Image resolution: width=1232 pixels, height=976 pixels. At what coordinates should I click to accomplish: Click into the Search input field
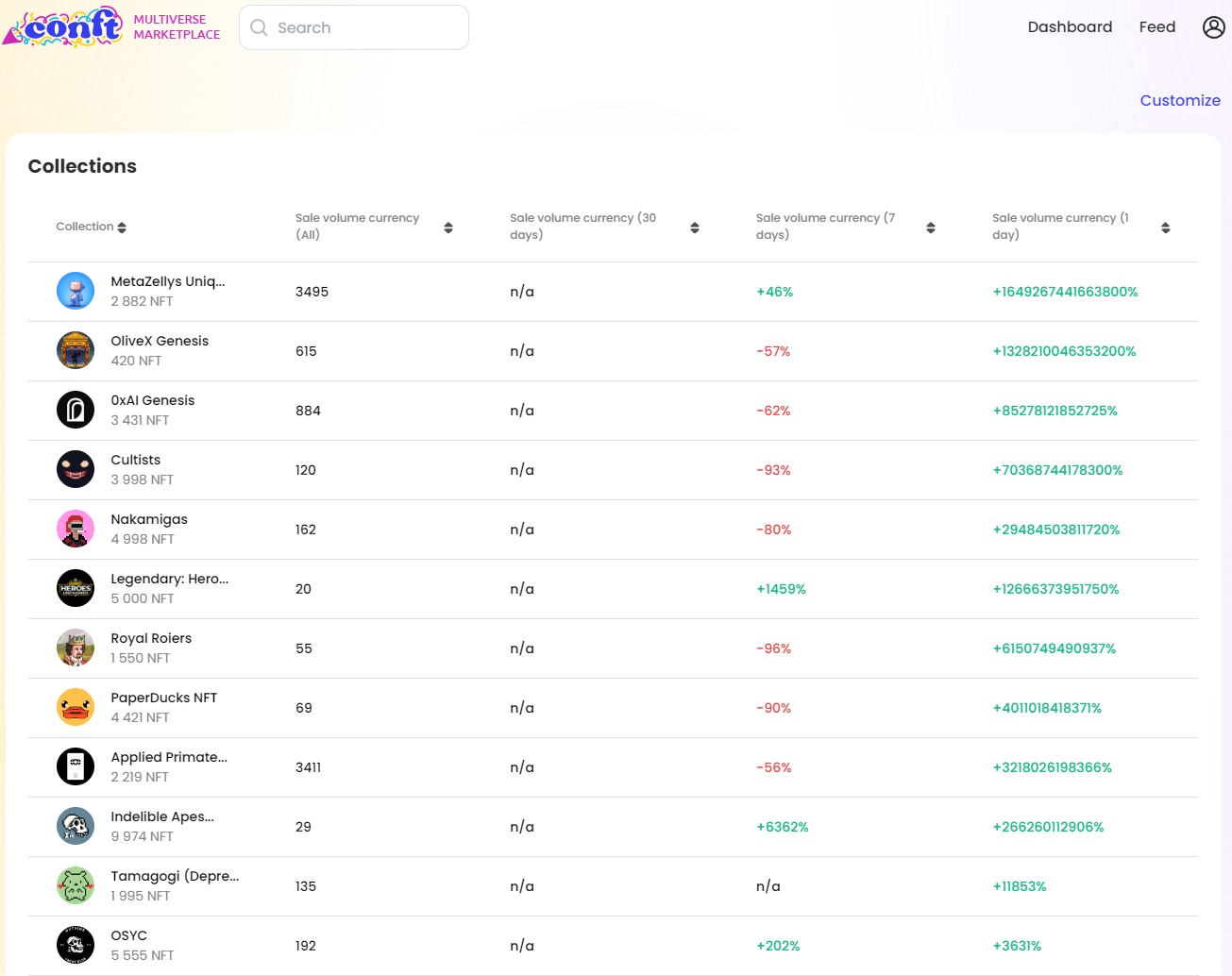pos(354,27)
